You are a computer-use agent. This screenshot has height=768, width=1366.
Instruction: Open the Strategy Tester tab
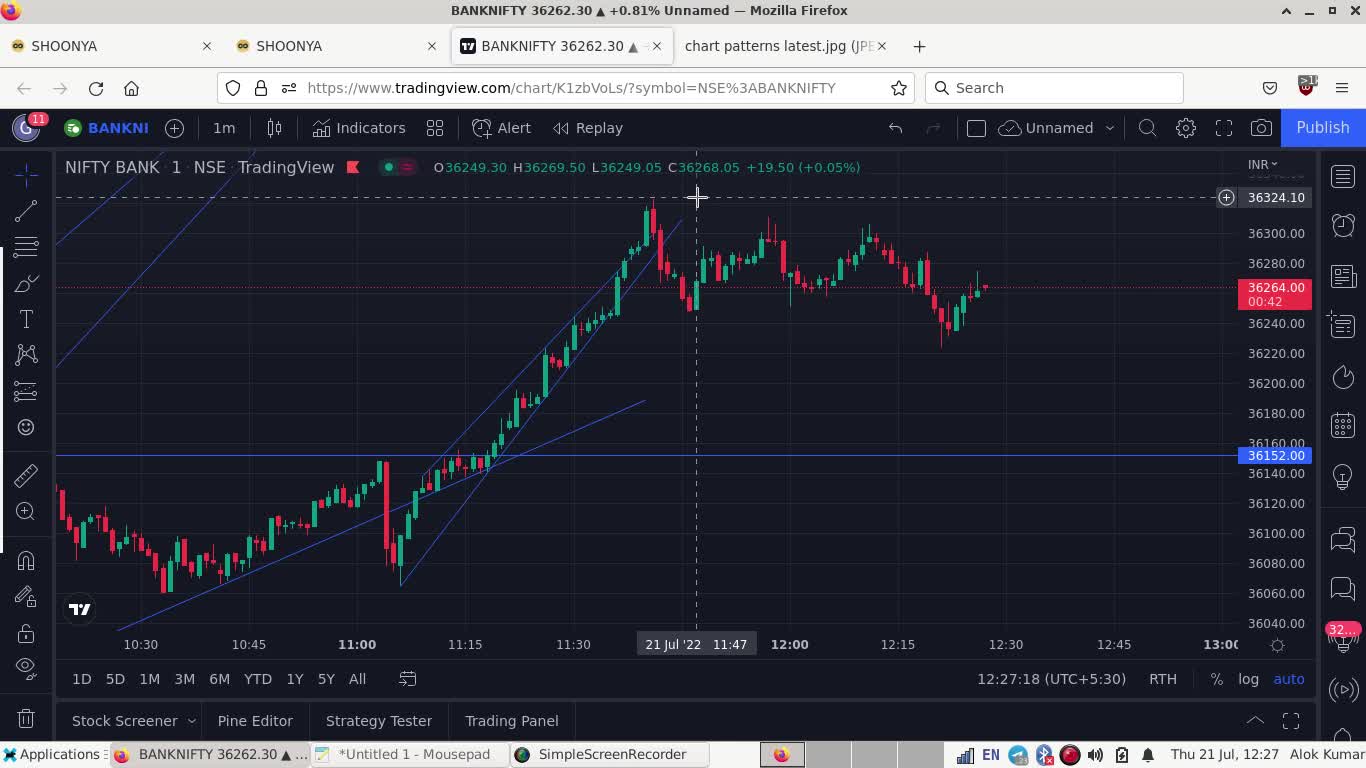(x=379, y=721)
